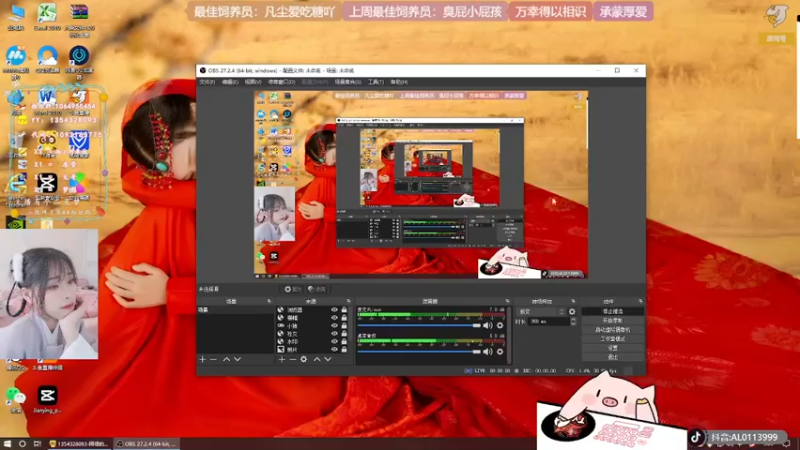Open 工具(T) menu in OBS
800x450 pixels.
(376, 82)
